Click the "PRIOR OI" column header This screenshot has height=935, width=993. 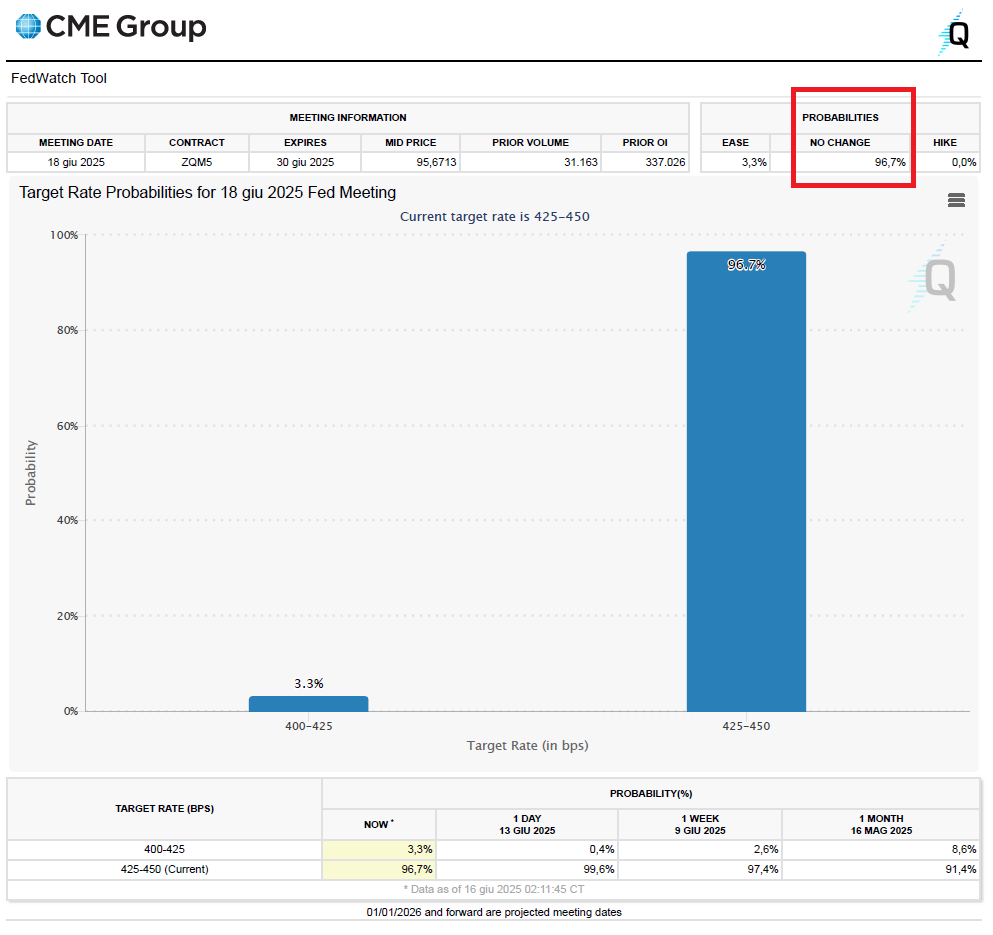(645, 143)
